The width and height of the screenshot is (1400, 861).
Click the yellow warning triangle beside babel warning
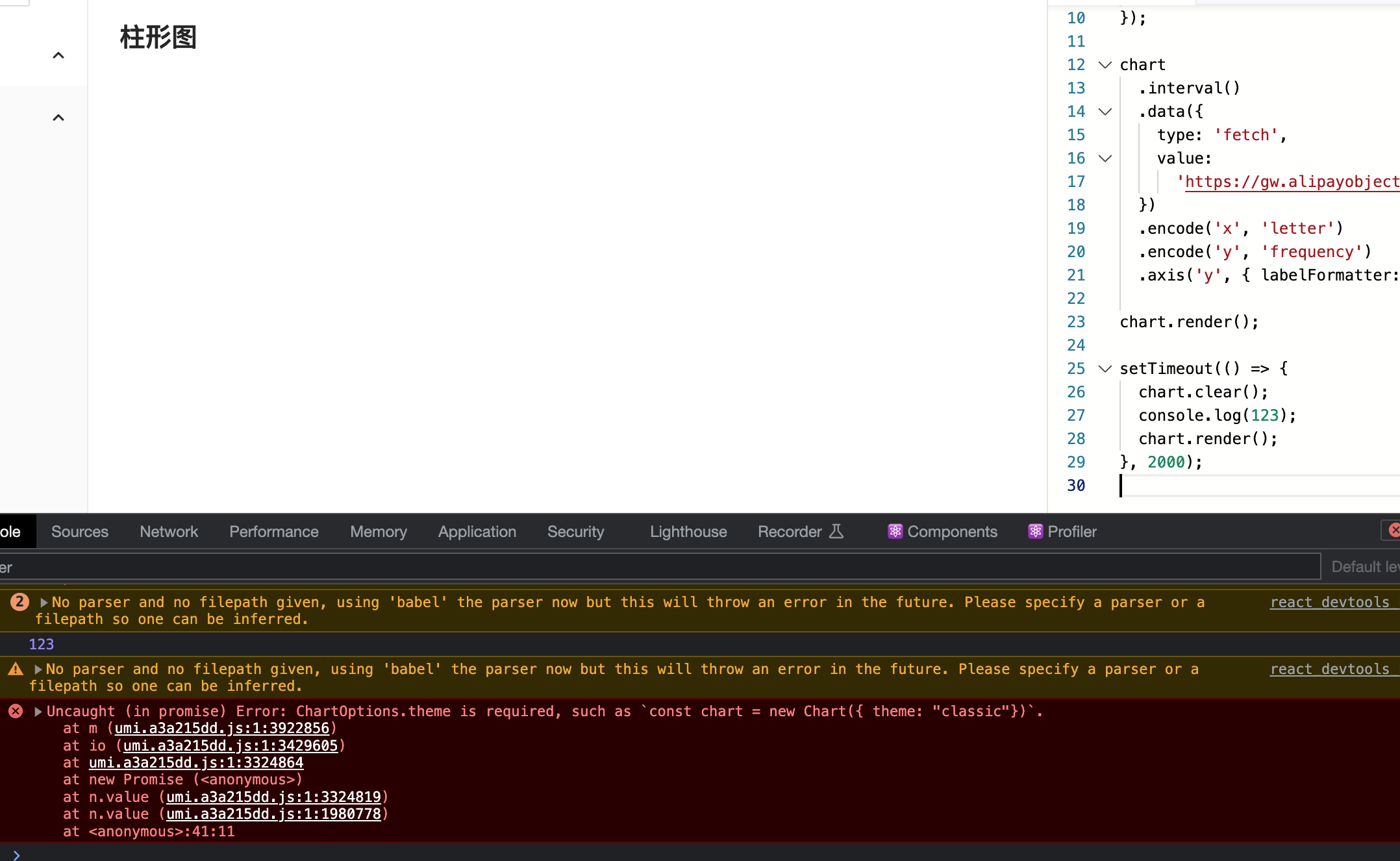point(15,669)
